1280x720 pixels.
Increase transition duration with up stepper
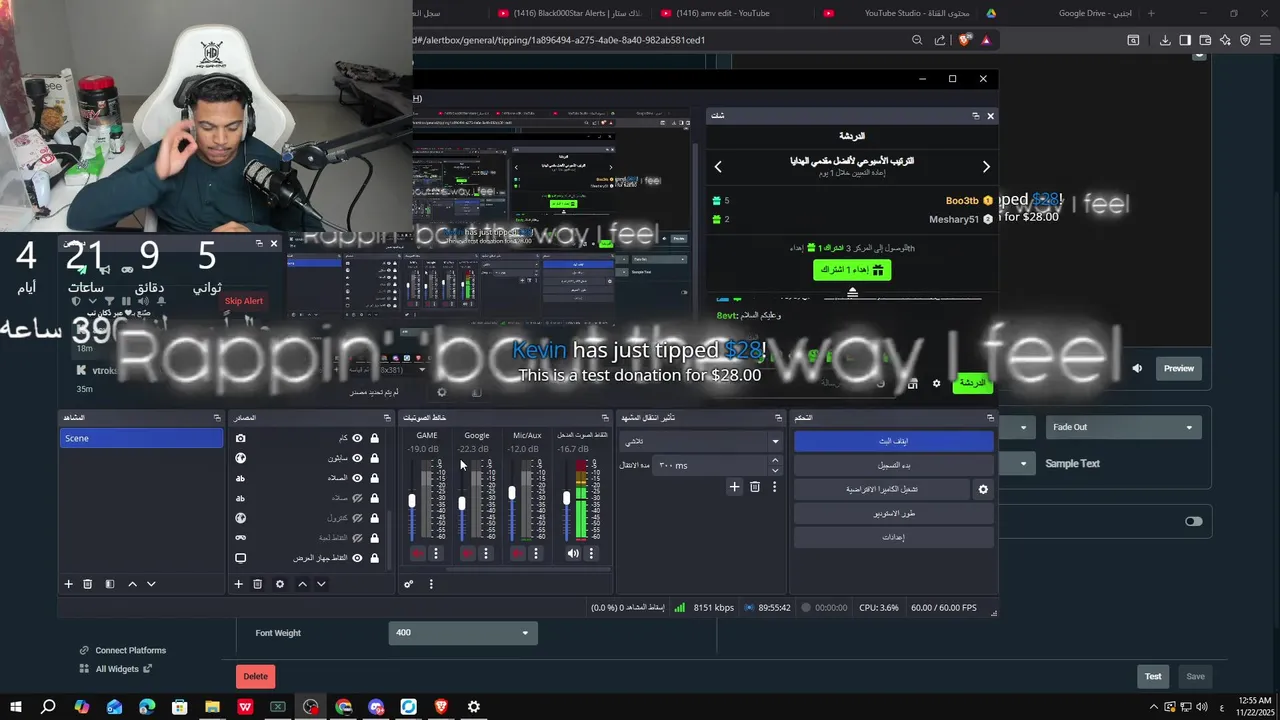775,460
